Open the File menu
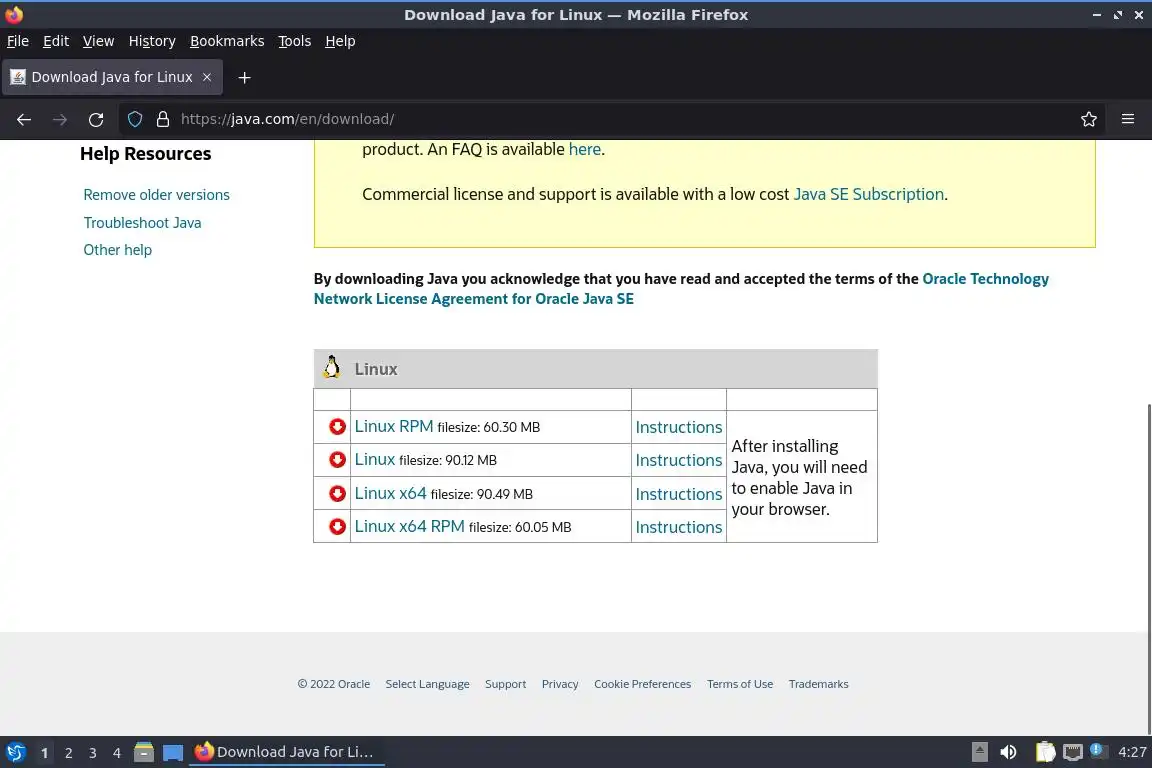1152x768 pixels. [x=18, y=41]
